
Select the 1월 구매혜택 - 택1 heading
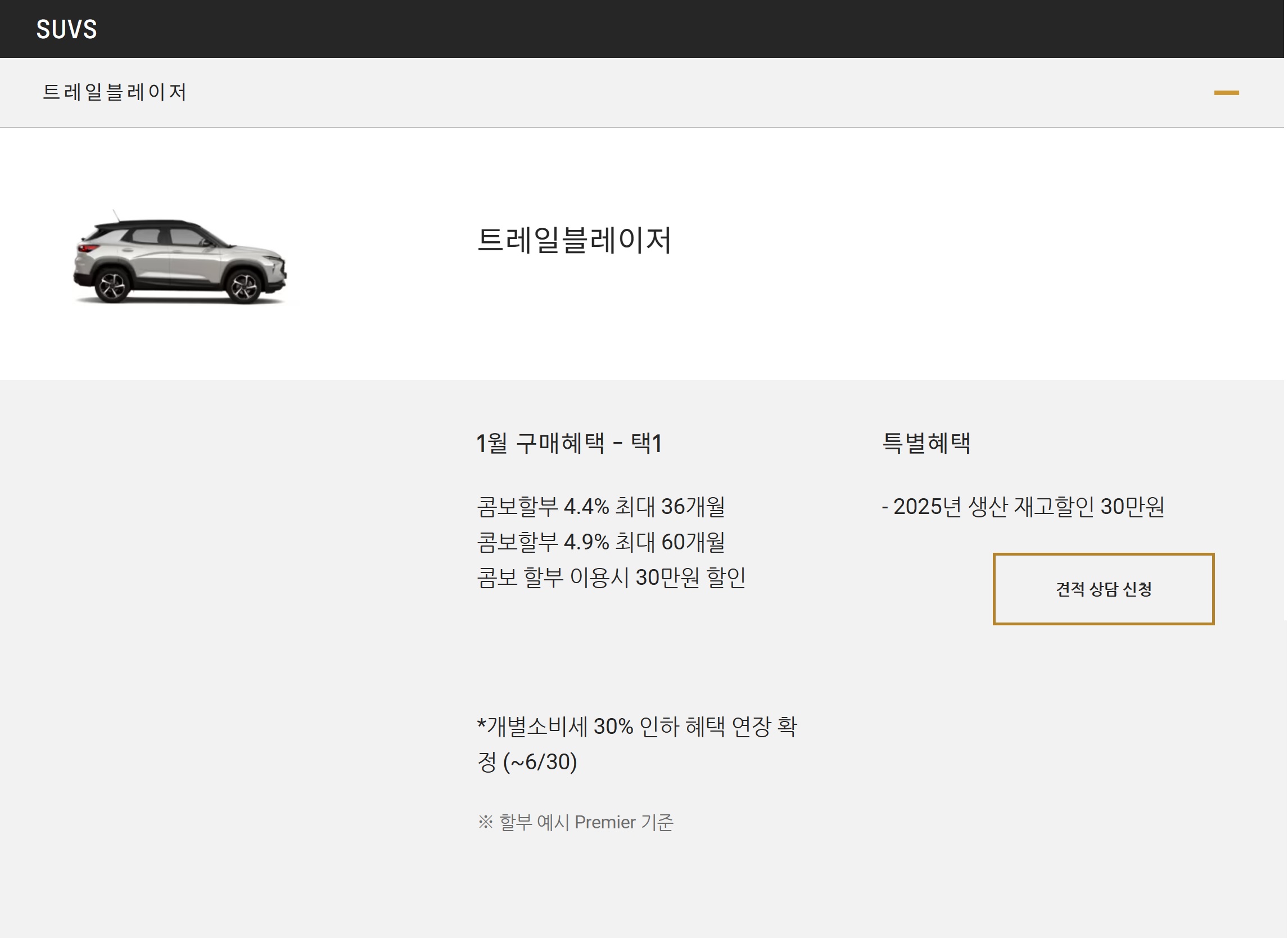click(x=568, y=443)
